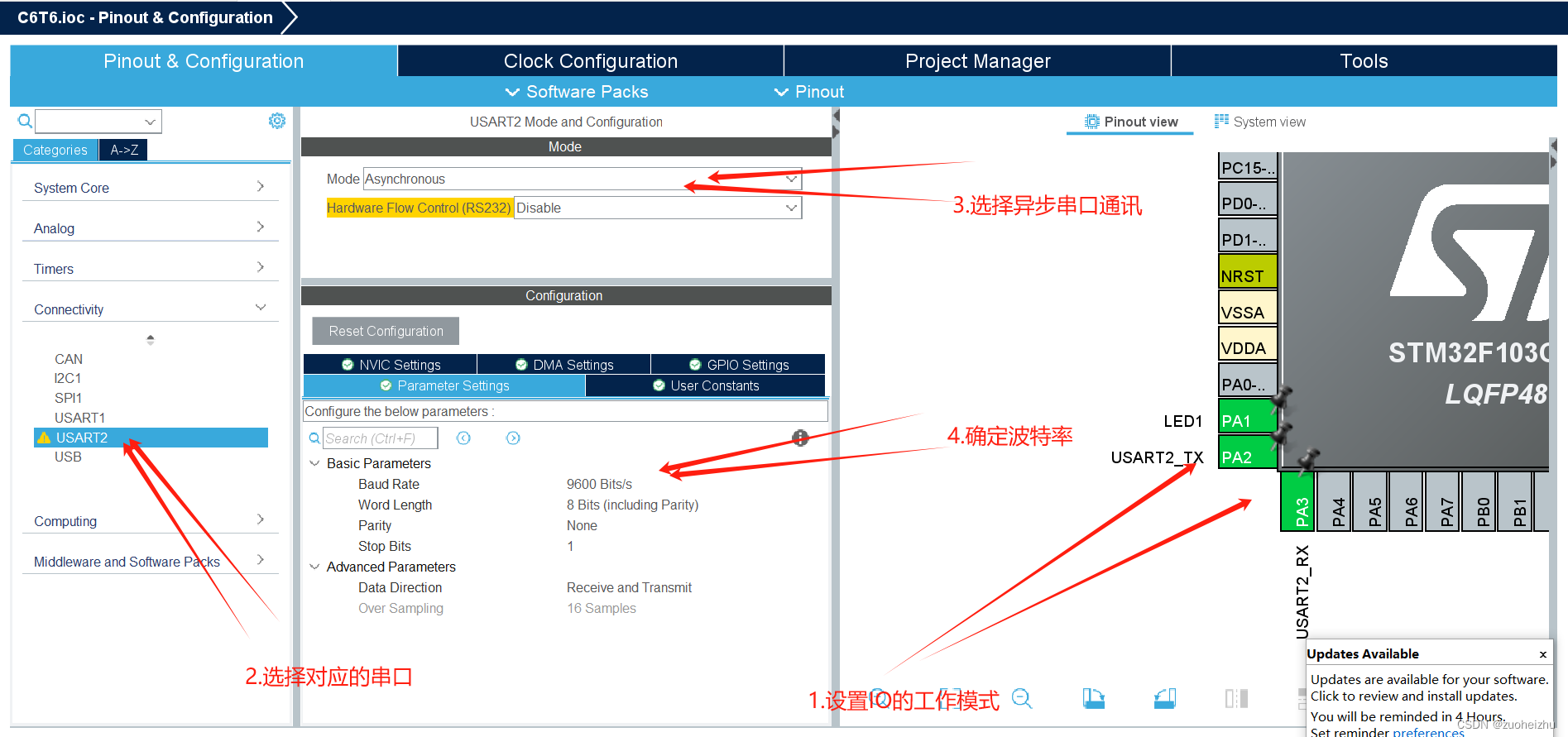
Task: Go to previous parameter search result arrow
Action: pyautogui.click(x=463, y=438)
